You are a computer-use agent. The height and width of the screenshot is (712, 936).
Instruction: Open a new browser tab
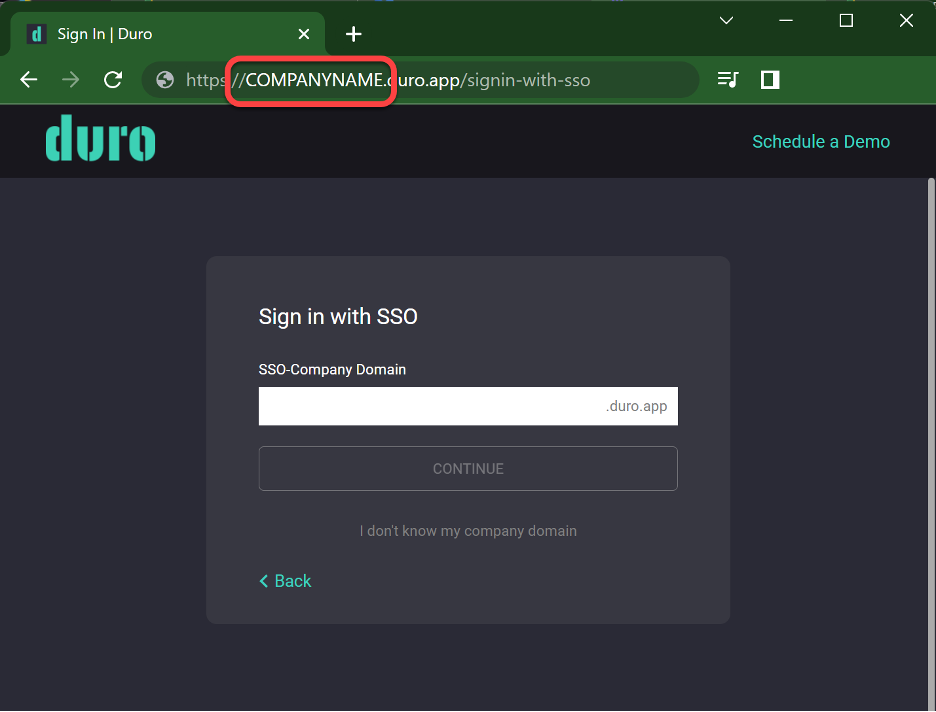[353, 34]
